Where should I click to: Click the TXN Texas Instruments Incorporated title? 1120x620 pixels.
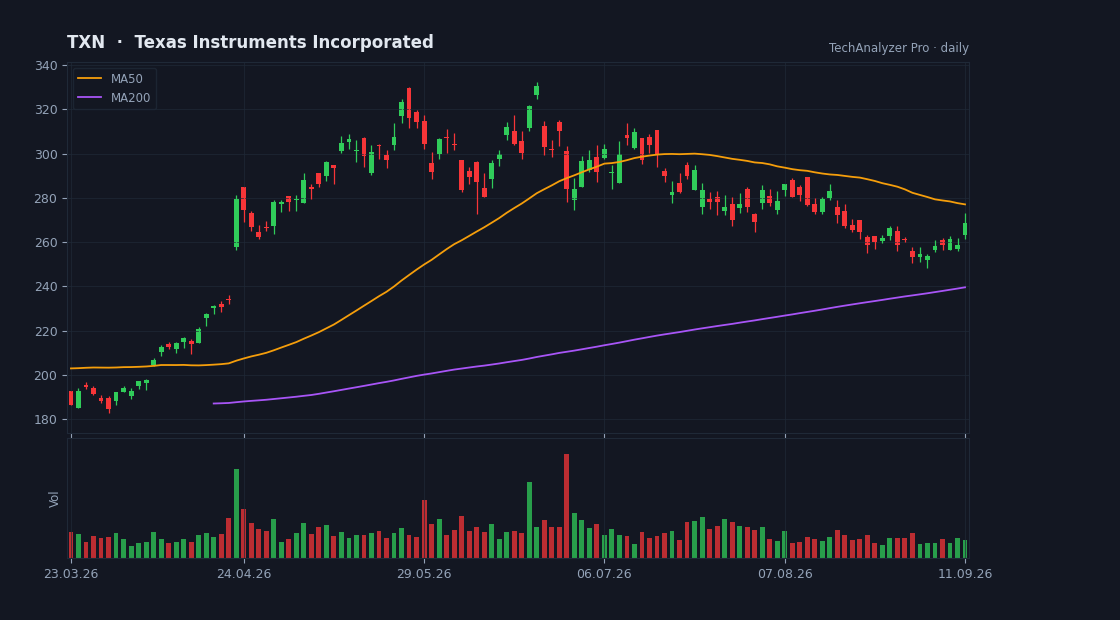[x=250, y=43]
